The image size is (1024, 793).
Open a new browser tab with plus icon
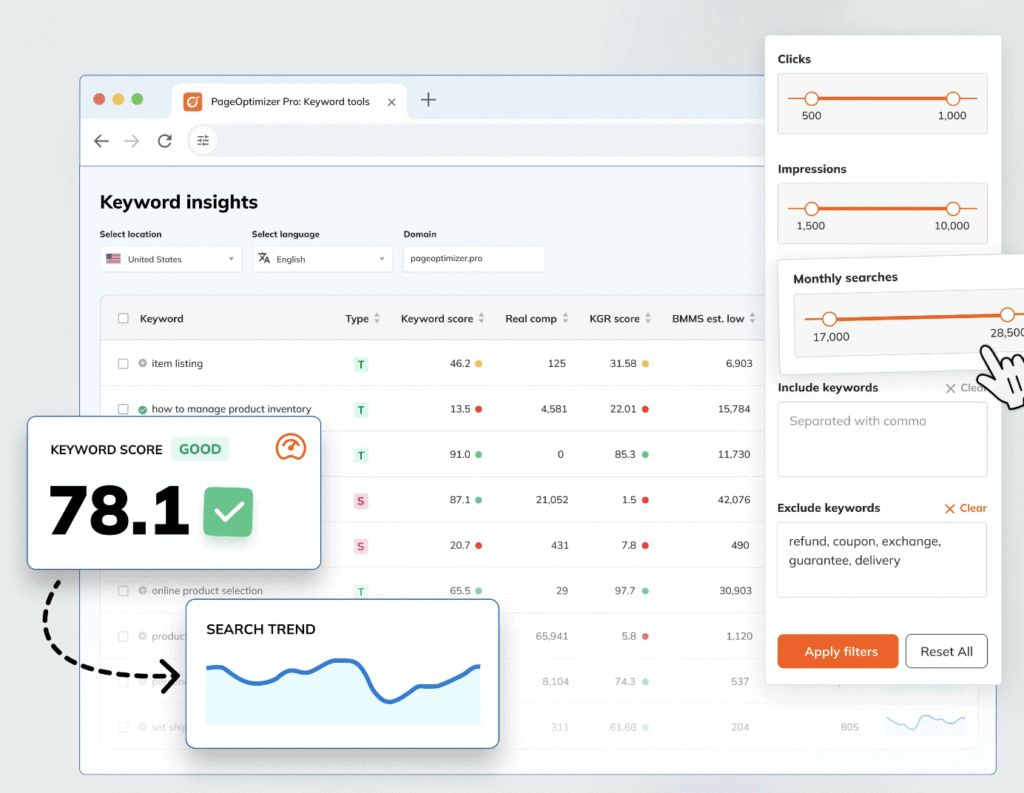428,100
